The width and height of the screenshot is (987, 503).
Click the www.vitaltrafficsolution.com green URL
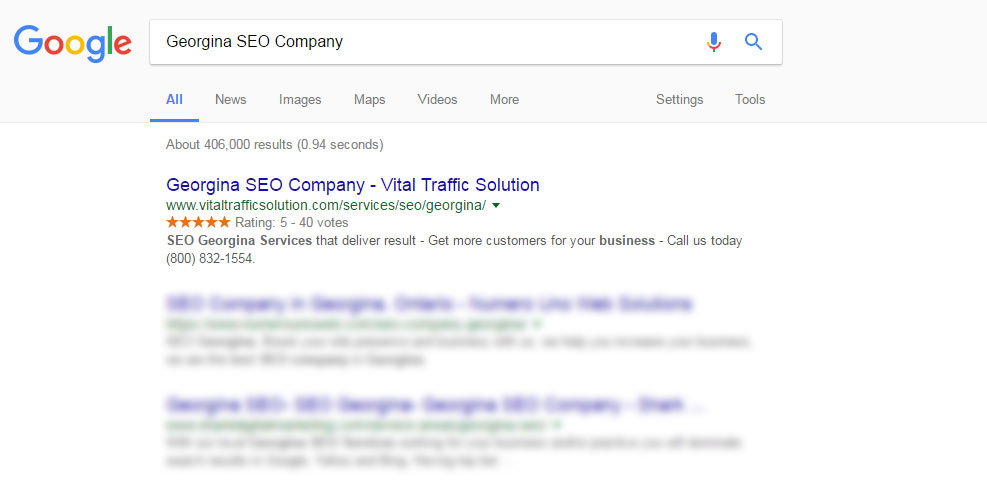point(326,205)
